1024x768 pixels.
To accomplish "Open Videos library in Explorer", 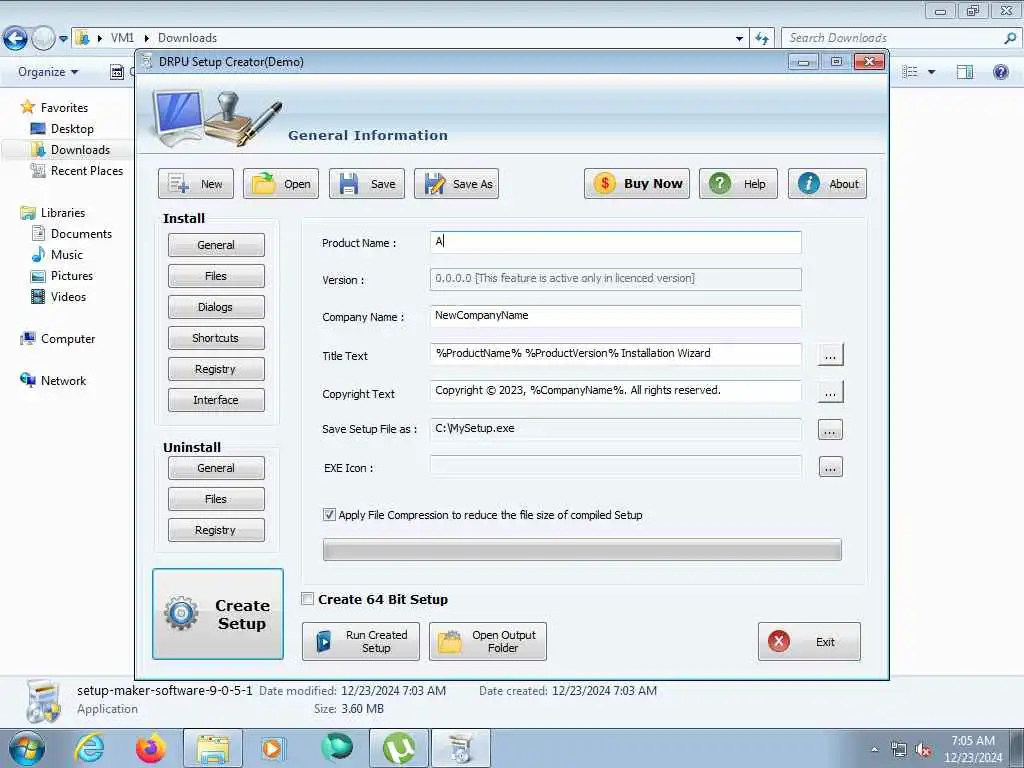I will (59, 296).
